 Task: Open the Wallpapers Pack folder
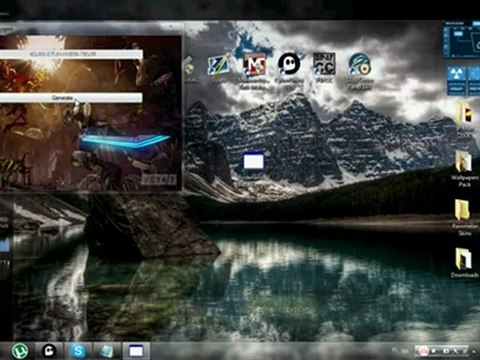coord(464,169)
